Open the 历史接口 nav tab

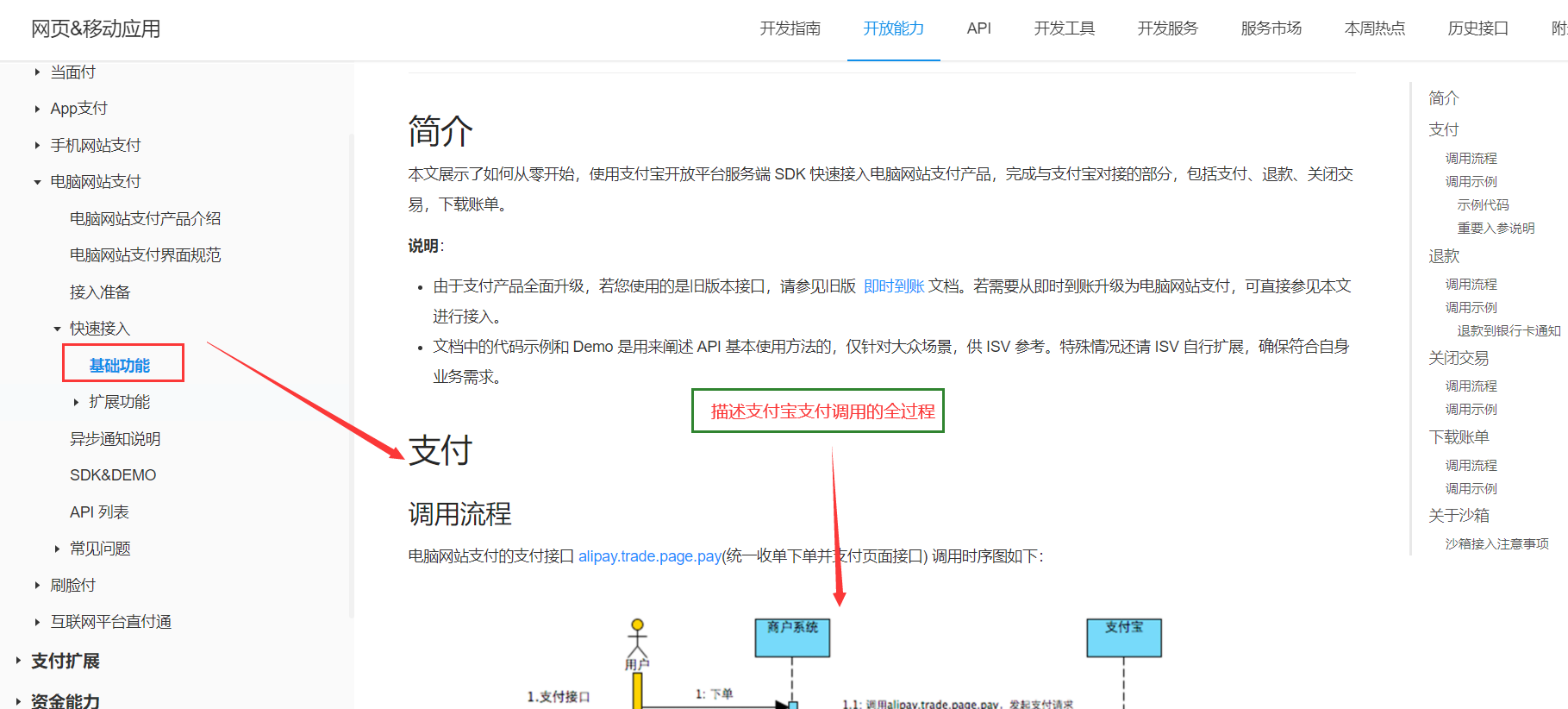pyautogui.click(x=1478, y=28)
